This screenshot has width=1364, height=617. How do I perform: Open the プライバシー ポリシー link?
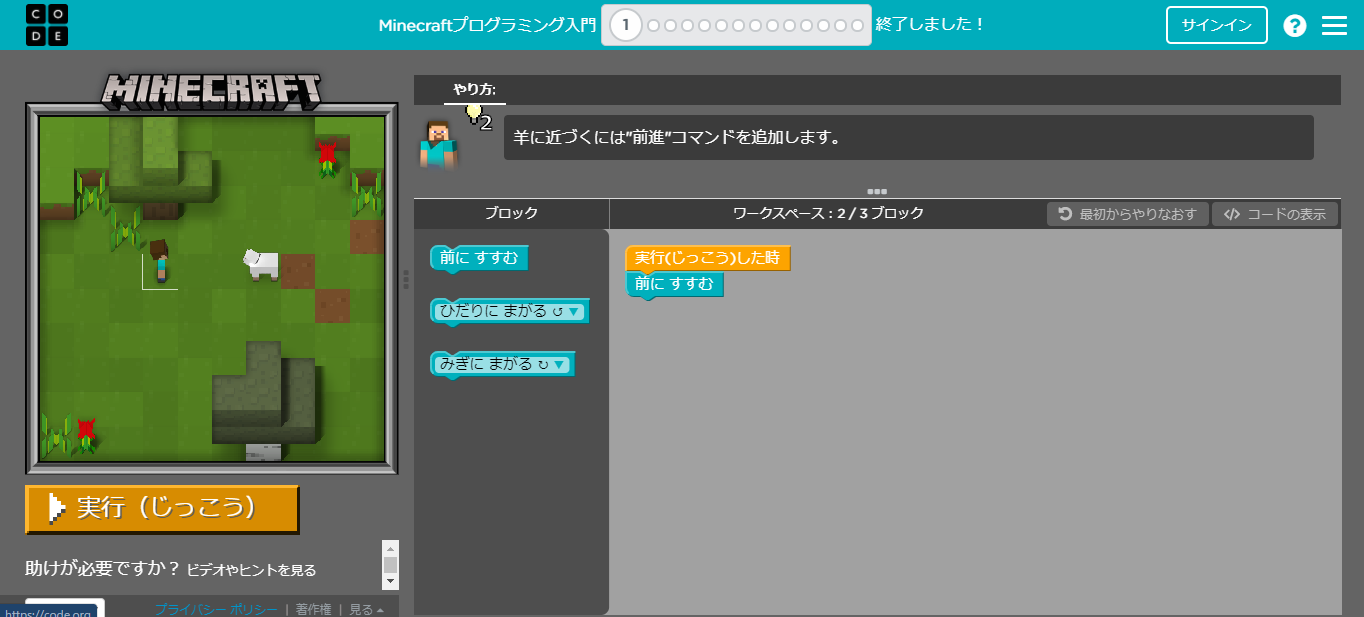click(215, 609)
